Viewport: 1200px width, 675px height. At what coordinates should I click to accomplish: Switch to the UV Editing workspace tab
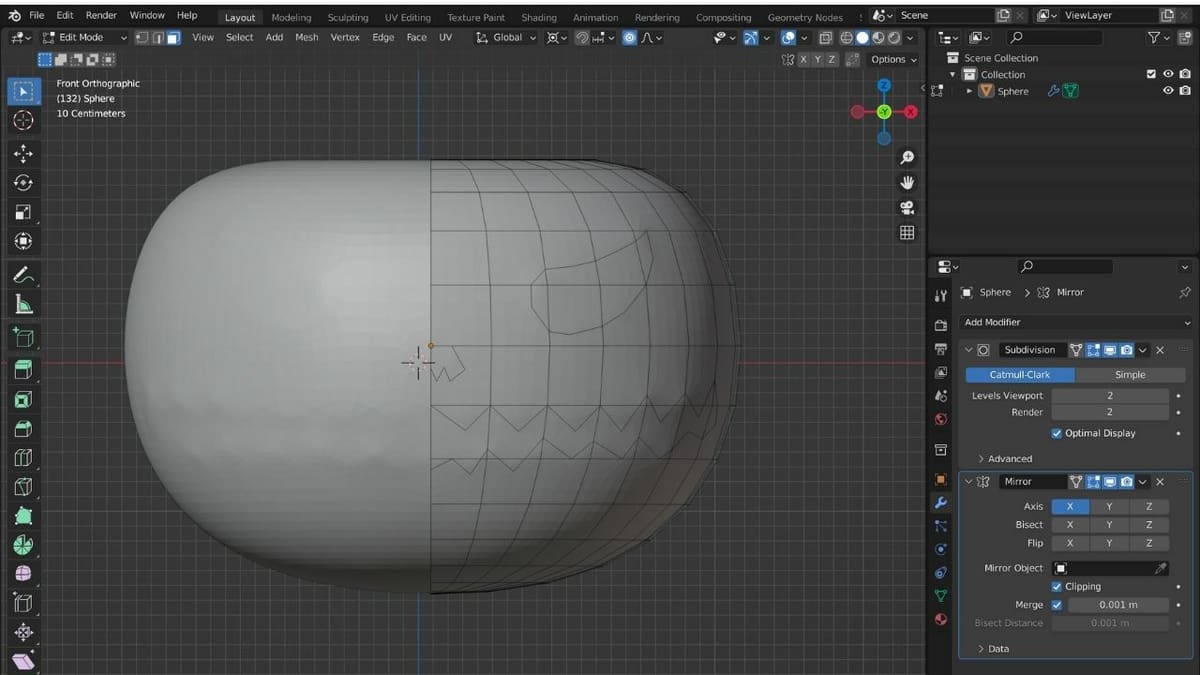click(x=407, y=17)
